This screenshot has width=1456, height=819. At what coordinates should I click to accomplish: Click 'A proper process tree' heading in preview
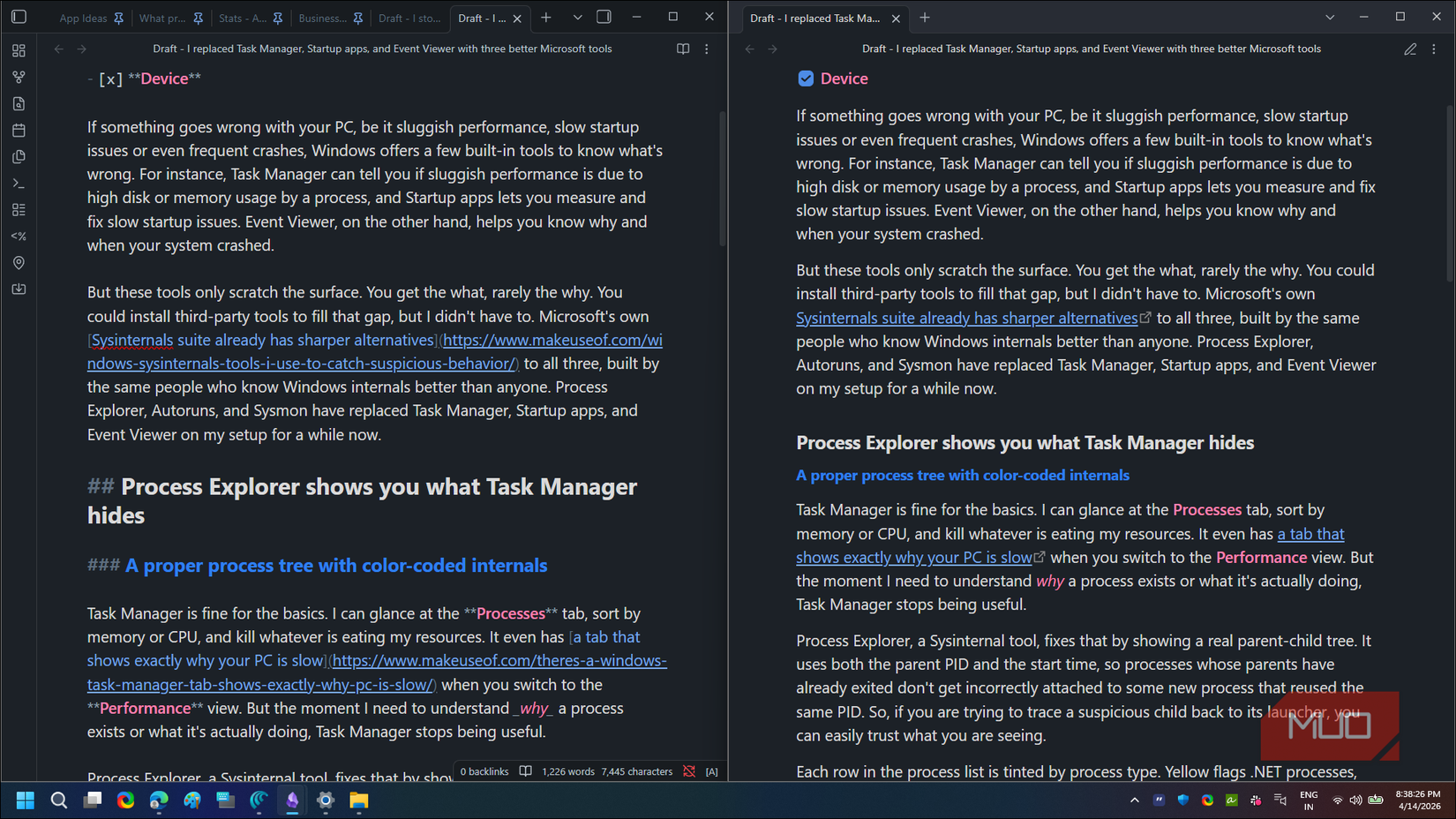[x=963, y=475]
